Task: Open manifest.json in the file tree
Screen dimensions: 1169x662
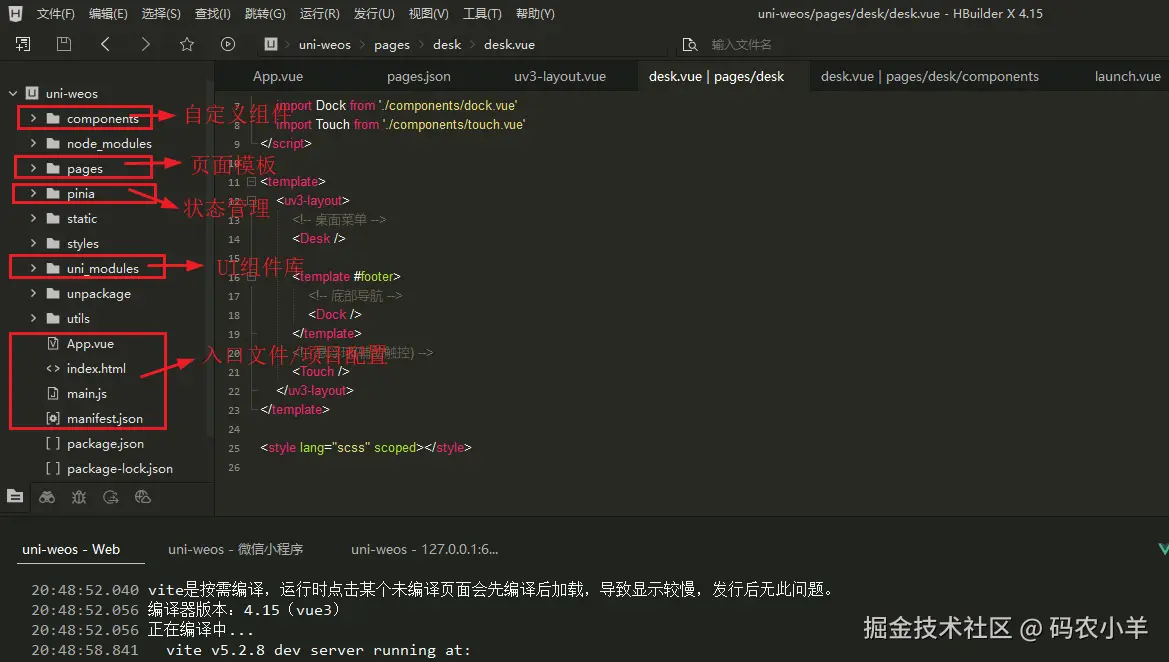Action: pyautogui.click(x=105, y=419)
